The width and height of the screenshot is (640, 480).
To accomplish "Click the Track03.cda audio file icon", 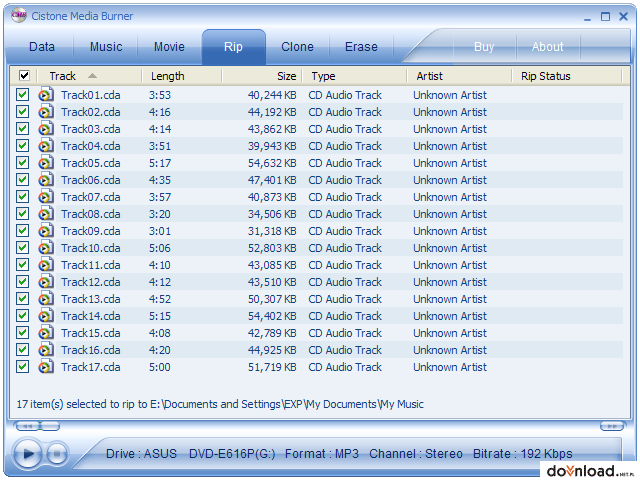I will 46,129.
